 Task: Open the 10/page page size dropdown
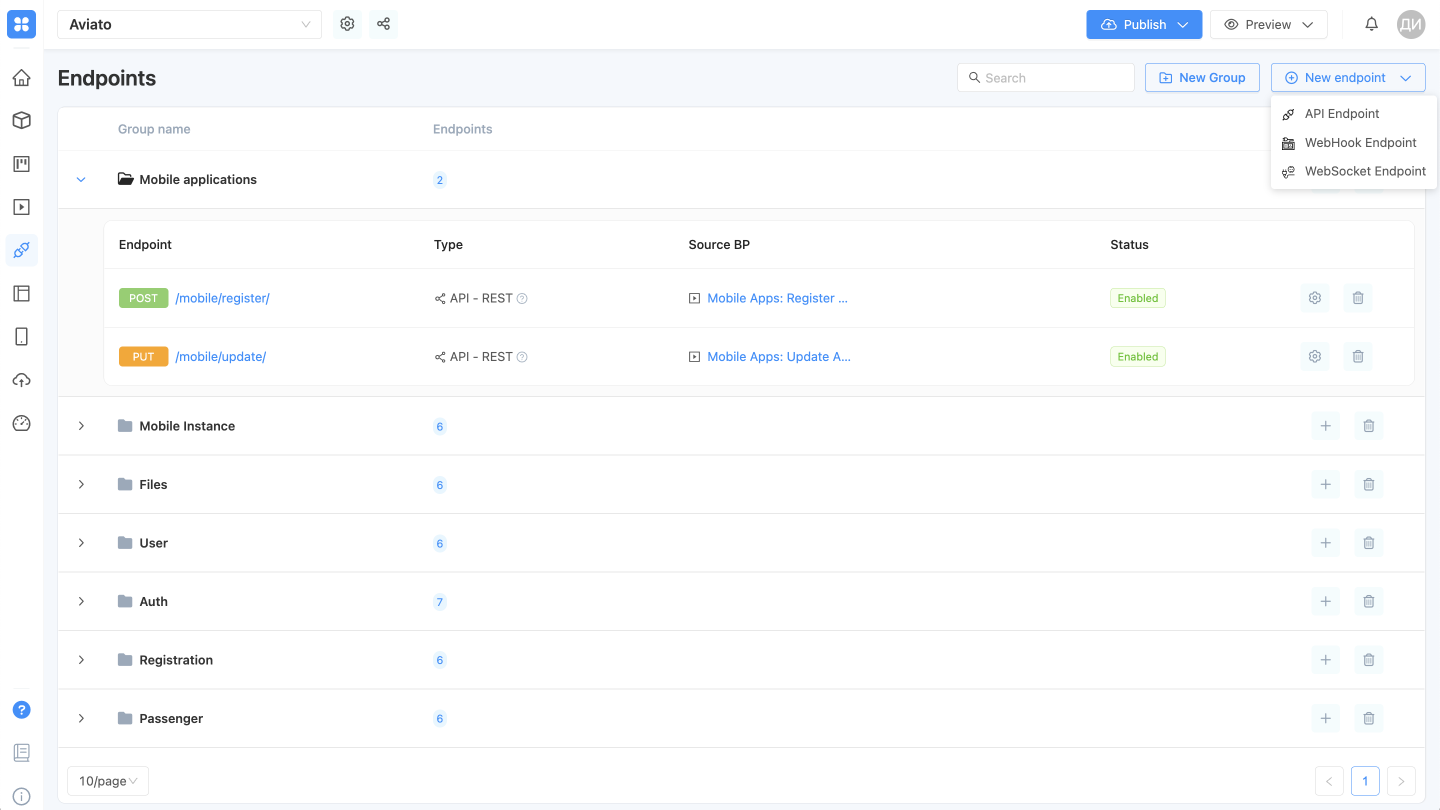point(107,780)
